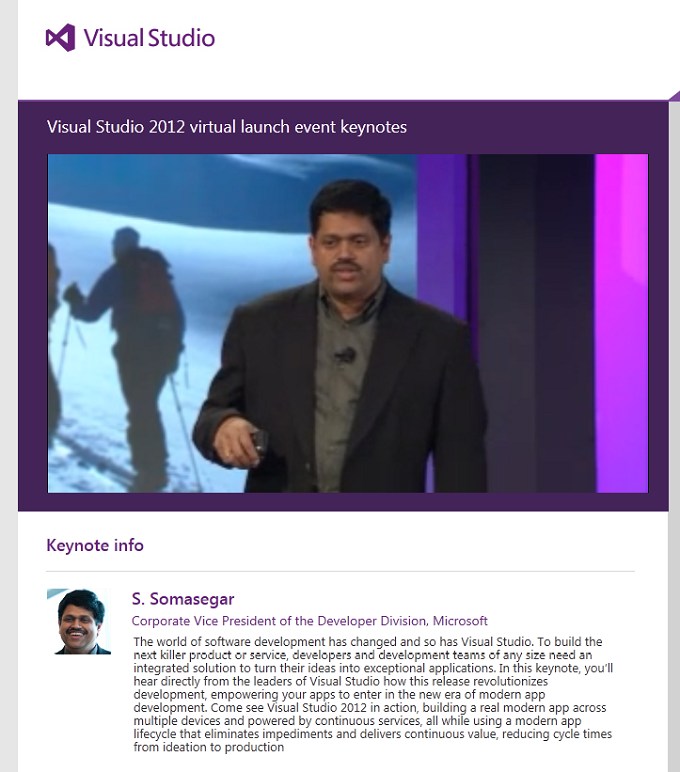
Task: Click 'Visual Studio 2012 virtual launch event keynotes' title
Action: tap(227, 127)
